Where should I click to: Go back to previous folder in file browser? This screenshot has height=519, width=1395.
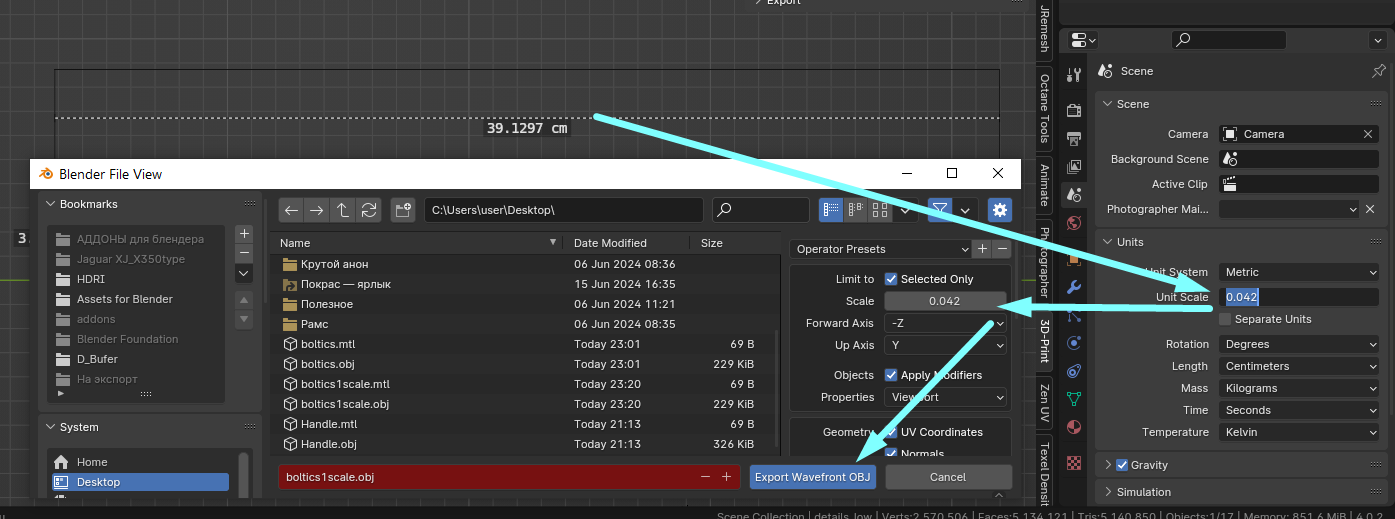[291, 210]
